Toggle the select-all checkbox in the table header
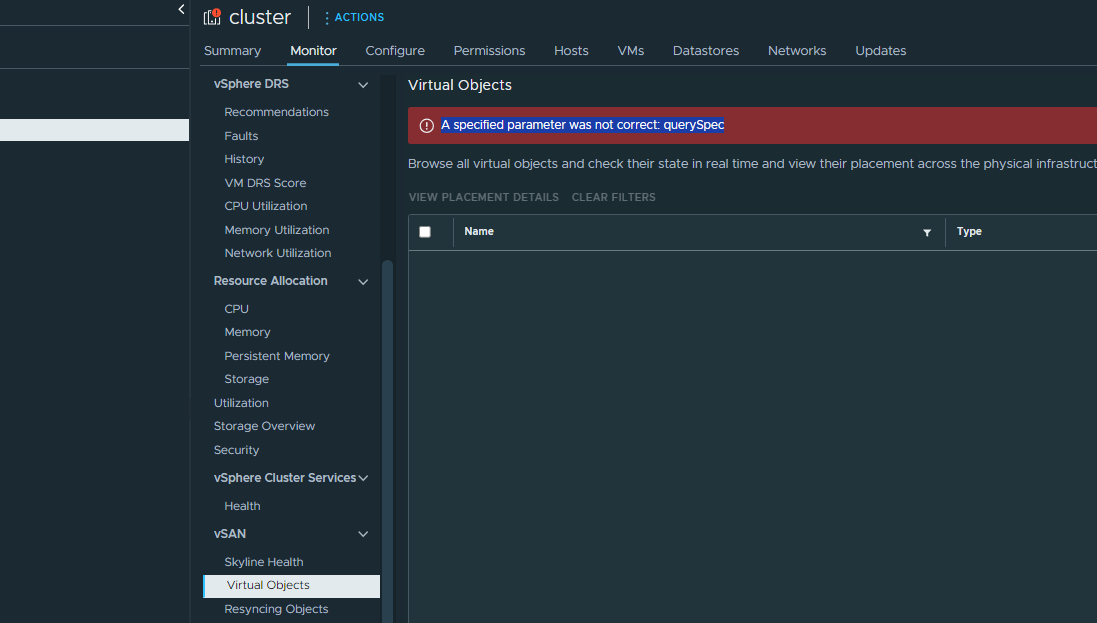Viewport: 1097px width, 623px height. coord(424,231)
